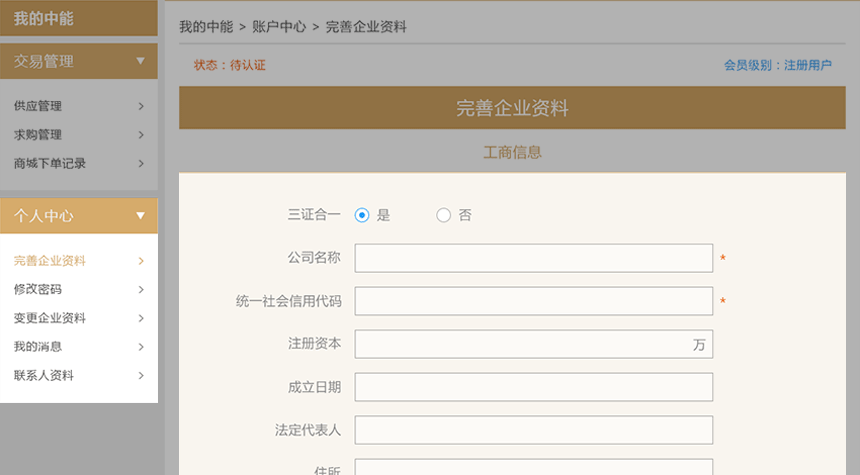Click the chevron beside 联系人资料
Viewport: 860px width, 475px height.
click(x=141, y=376)
